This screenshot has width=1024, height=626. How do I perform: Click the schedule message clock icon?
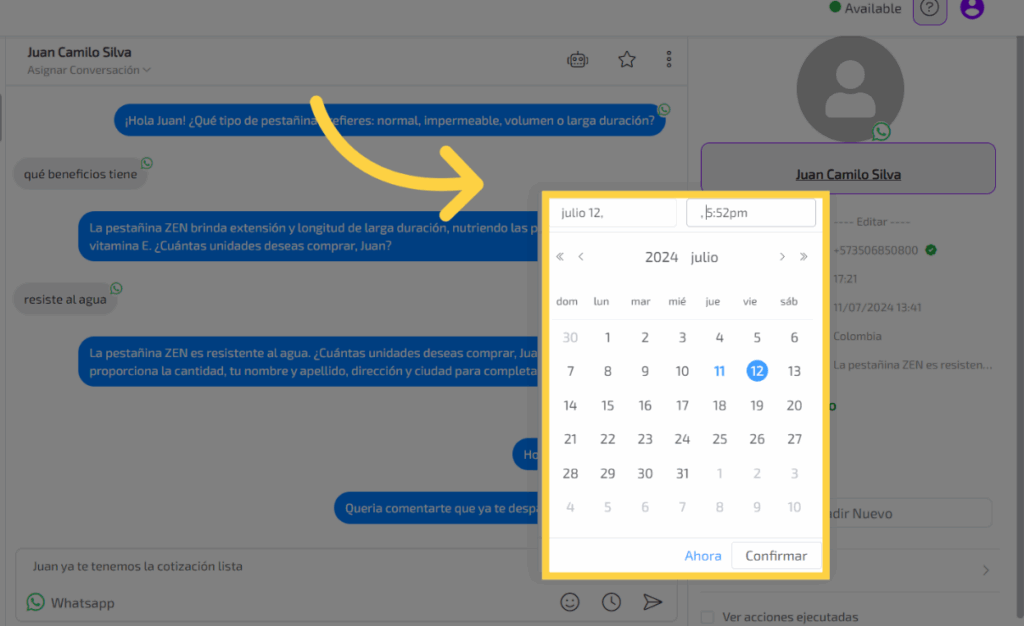point(611,602)
